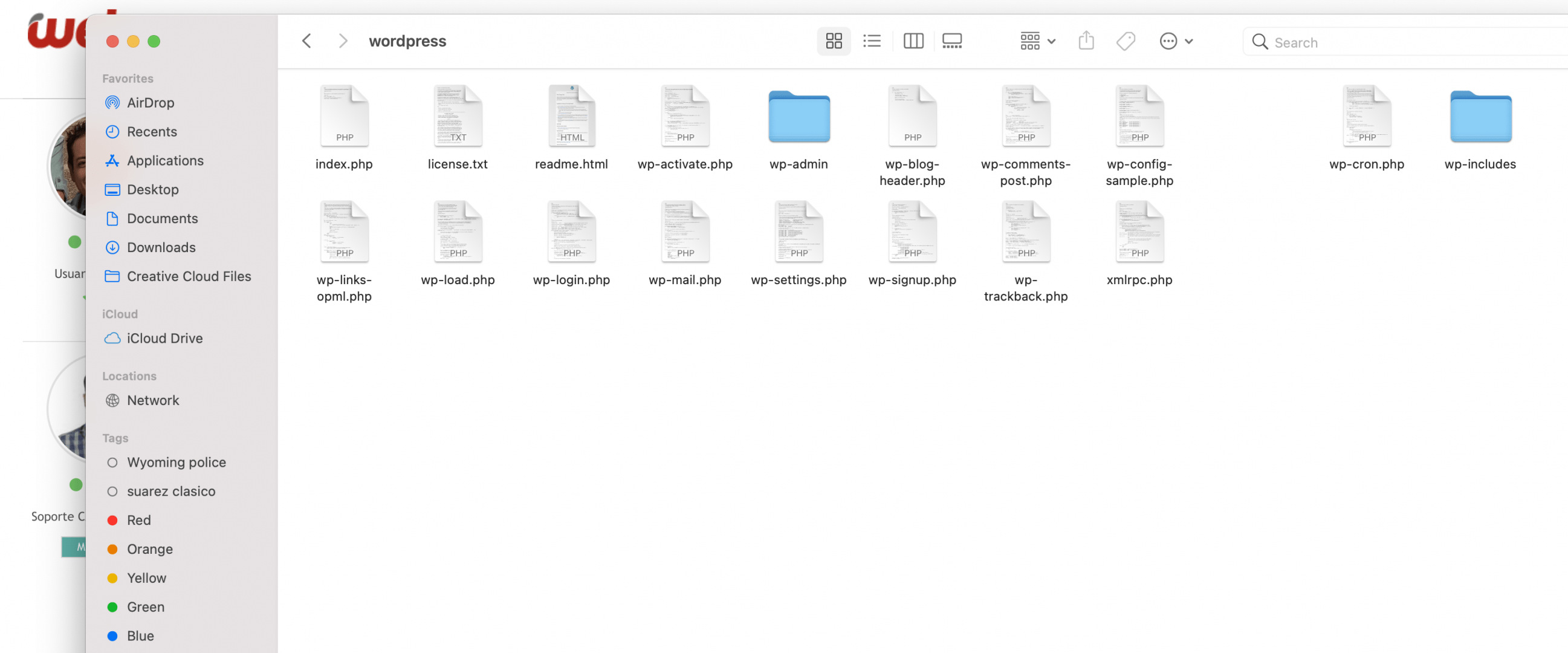Select the Wyoming police tag
The width and height of the screenshot is (1568, 653).
183,463
